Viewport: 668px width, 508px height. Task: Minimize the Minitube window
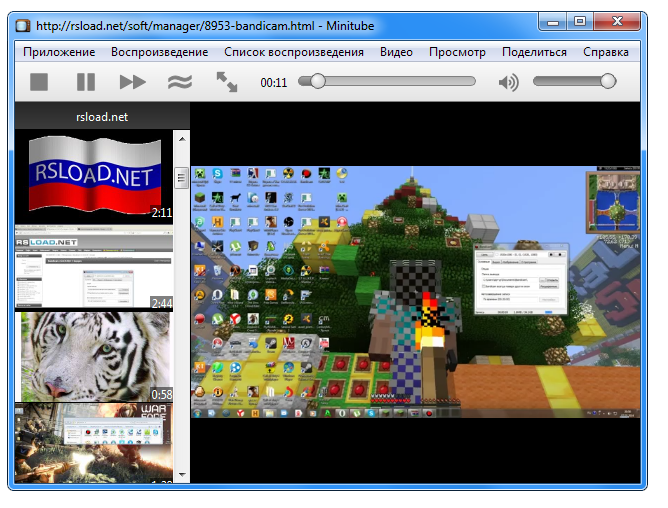click(553, 21)
